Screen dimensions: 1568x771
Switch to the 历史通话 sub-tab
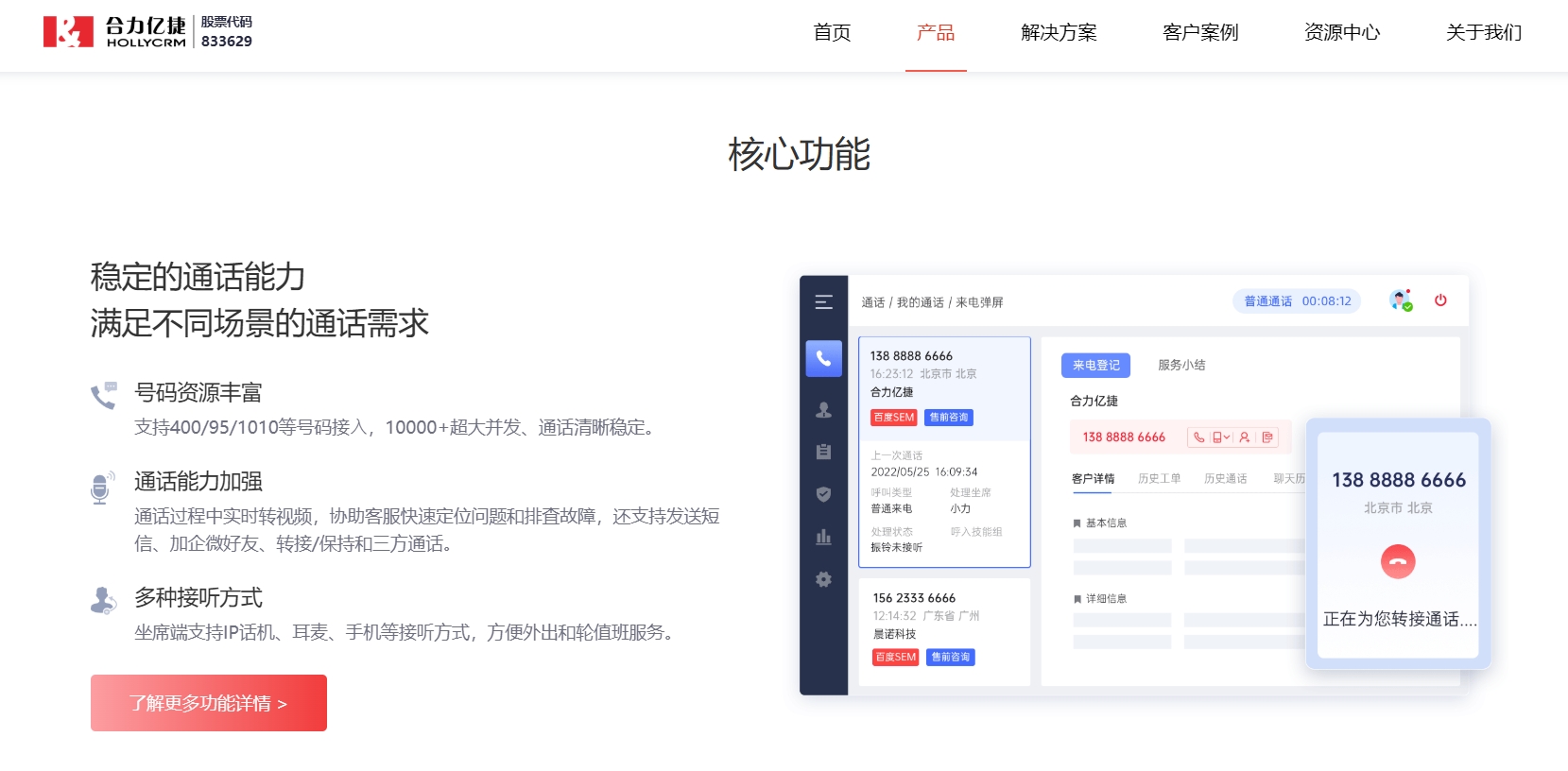click(x=1226, y=479)
